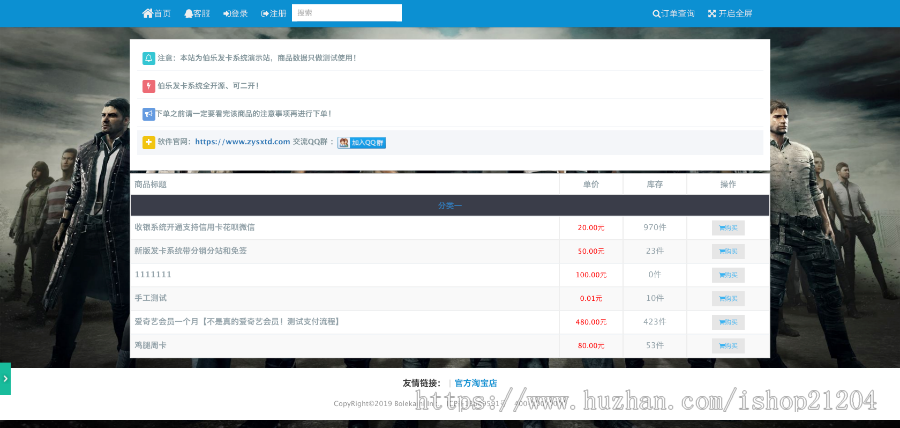Click price 20.00元
900x428 pixels.
click(591, 228)
